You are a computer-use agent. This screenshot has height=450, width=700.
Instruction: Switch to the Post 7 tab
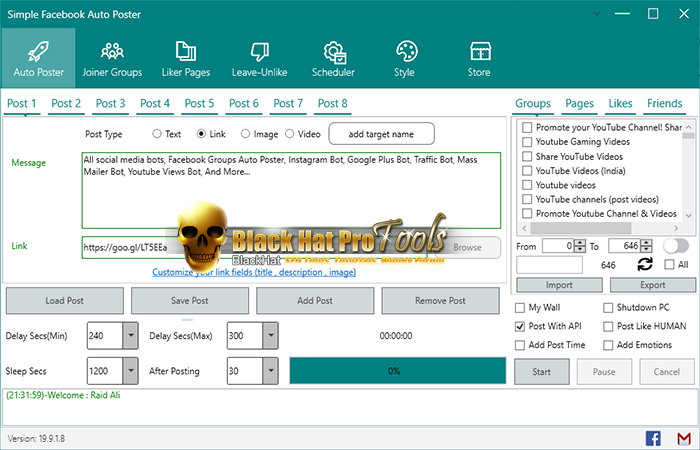coord(288,104)
